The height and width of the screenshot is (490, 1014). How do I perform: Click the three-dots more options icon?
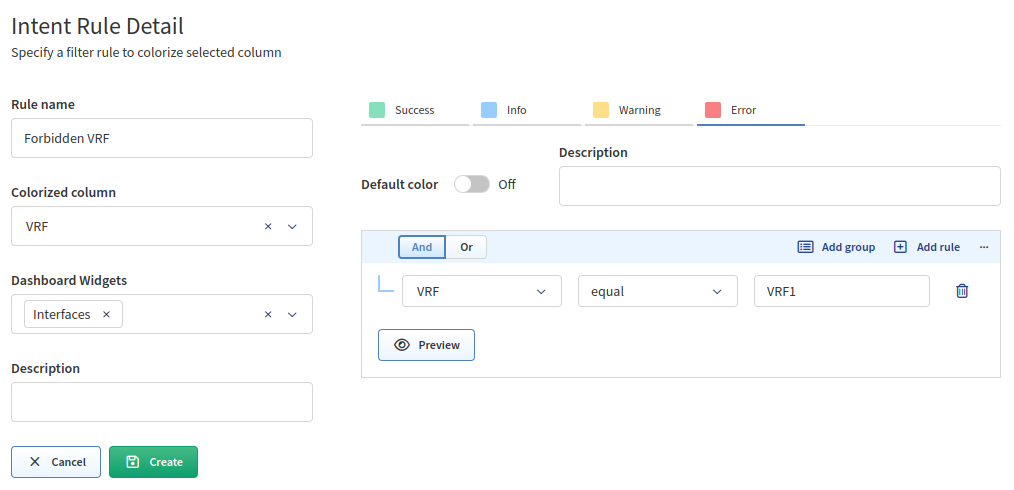click(984, 247)
